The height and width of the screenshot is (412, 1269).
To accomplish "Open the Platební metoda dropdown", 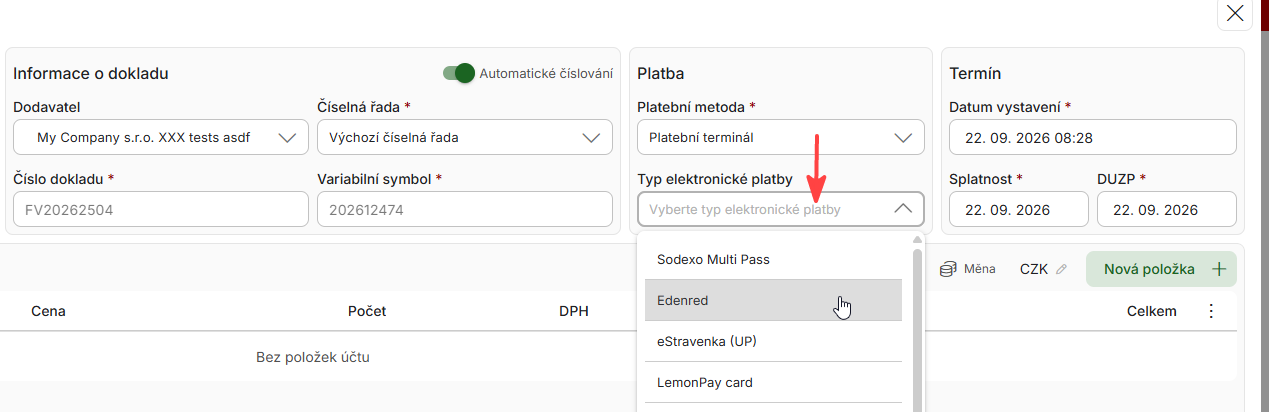I will coord(781,137).
